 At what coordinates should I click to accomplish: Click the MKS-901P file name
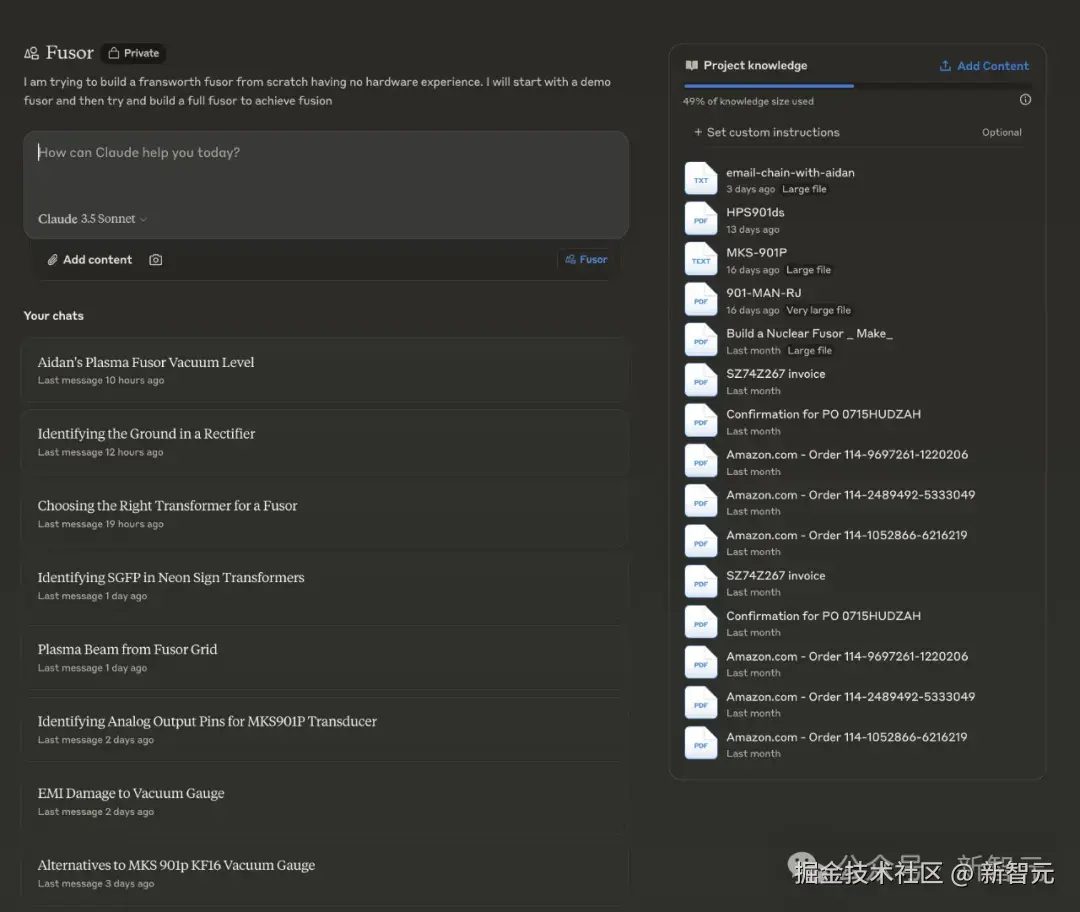pyautogui.click(x=756, y=253)
